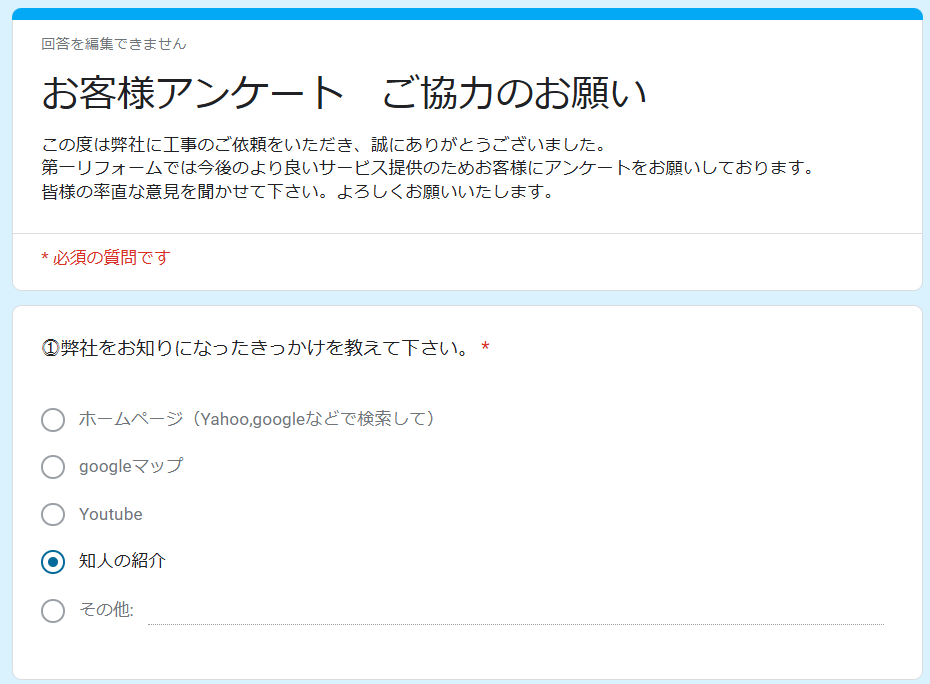Click the description line starting 第一リフォームでは

click(428, 168)
